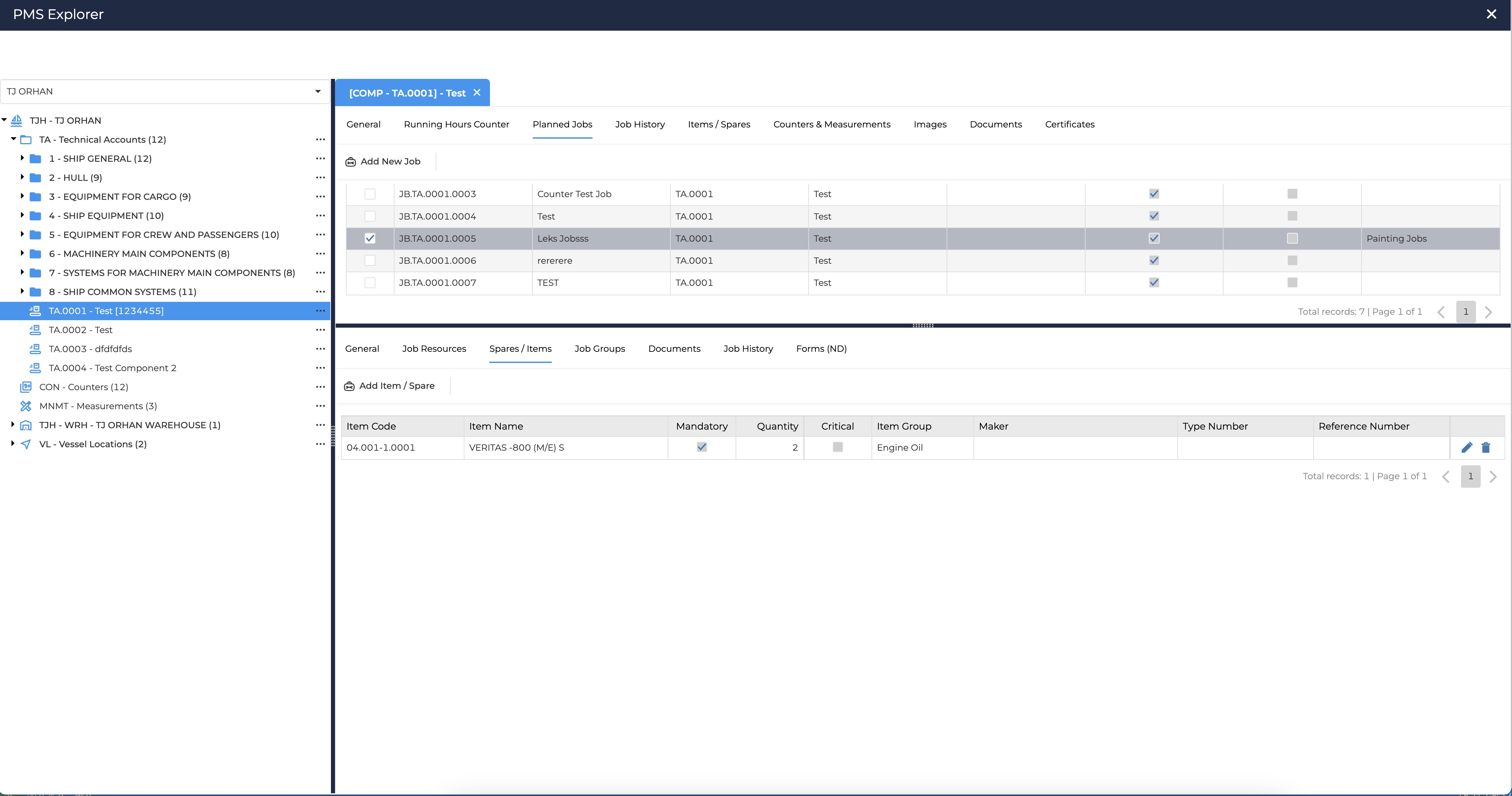Click the Add New Job button
This screenshot has height=796, width=1512.
[x=383, y=161]
